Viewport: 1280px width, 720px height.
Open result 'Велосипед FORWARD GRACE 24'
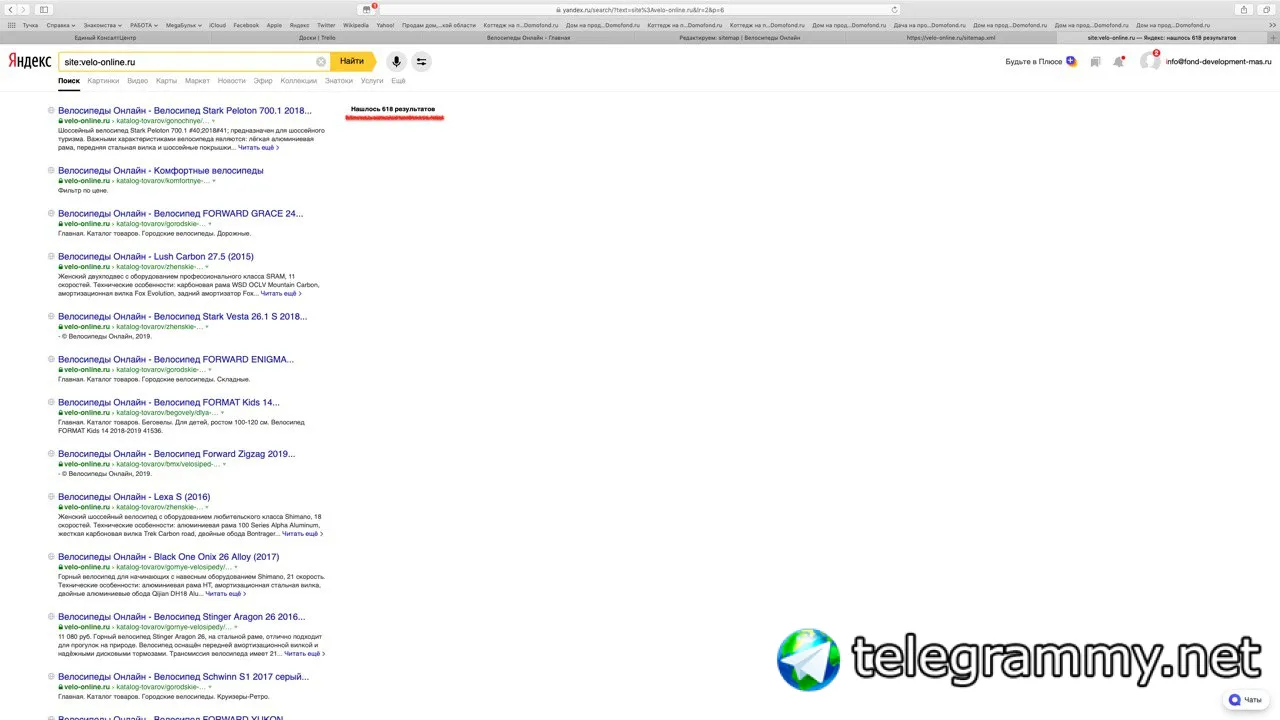[x=181, y=213]
